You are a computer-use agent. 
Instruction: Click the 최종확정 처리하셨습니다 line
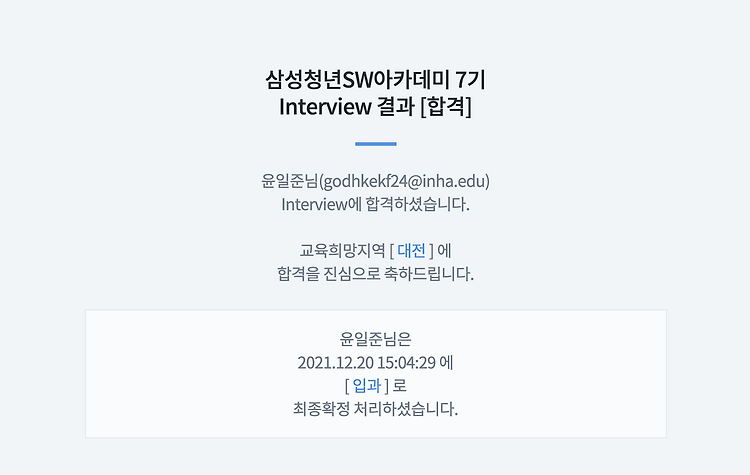[x=375, y=409]
